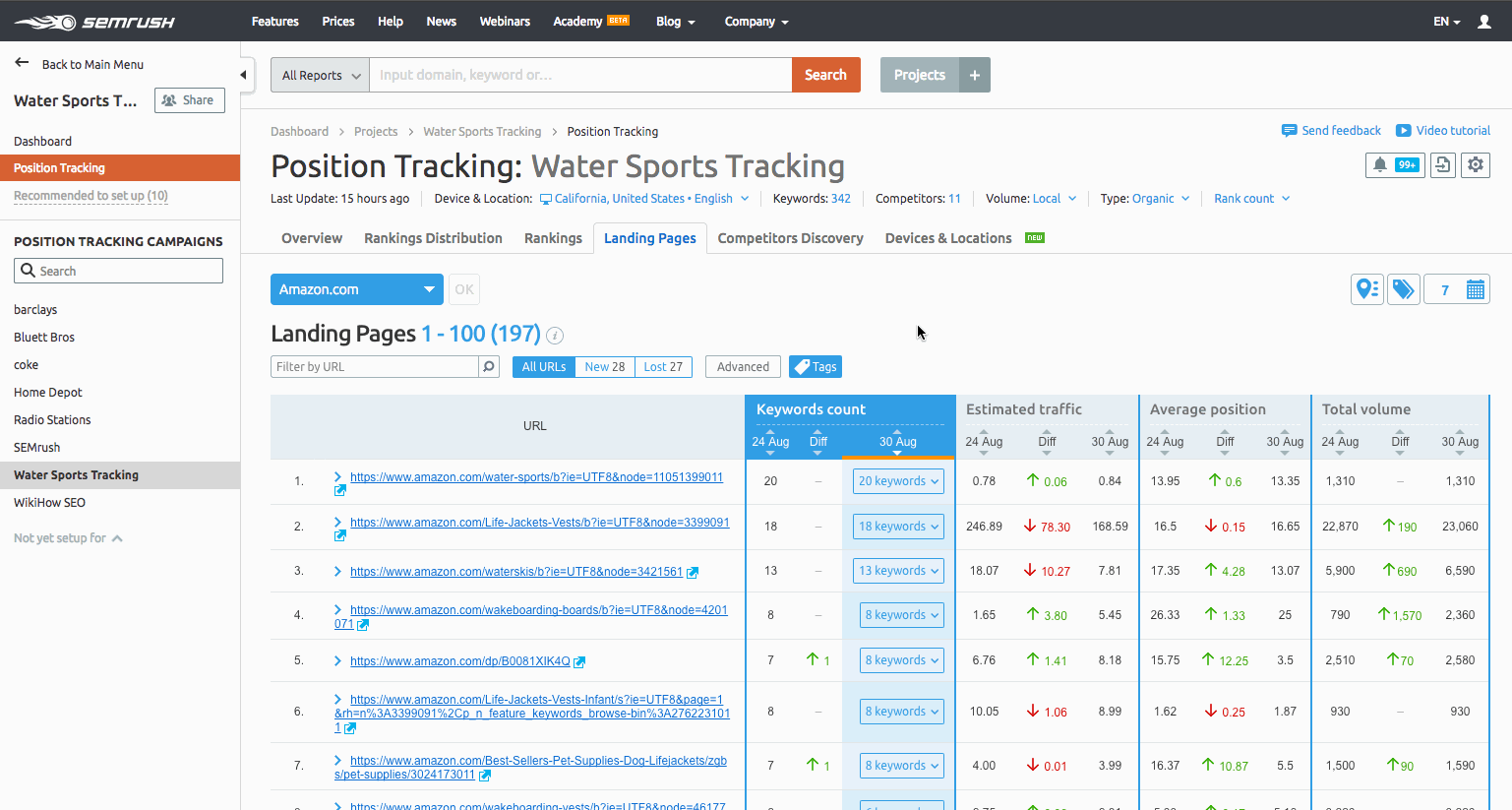Screen dimensions: 1512x810
Task: Open the calendar date picker icon
Action: tap(1476, 289)
